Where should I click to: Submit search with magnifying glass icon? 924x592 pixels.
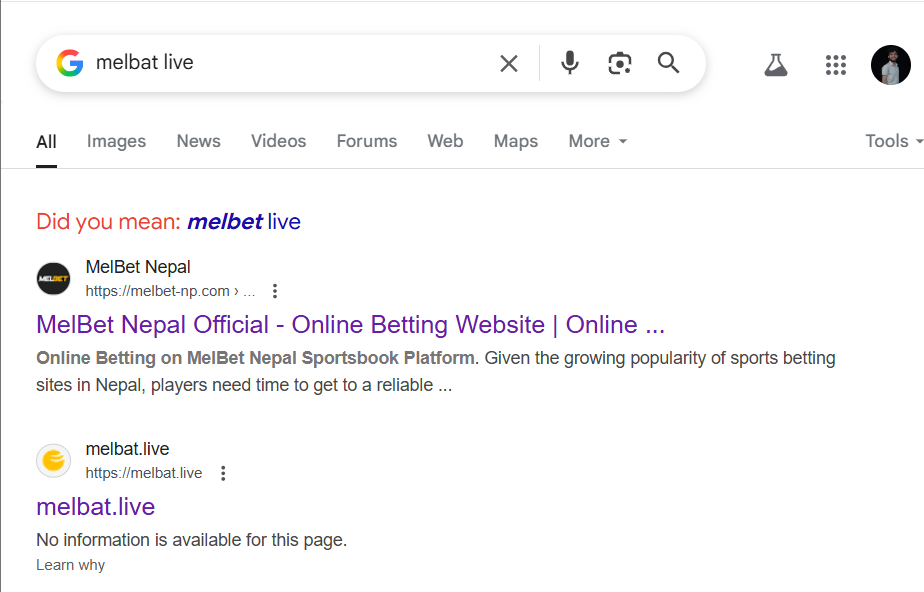click(668, 62)
